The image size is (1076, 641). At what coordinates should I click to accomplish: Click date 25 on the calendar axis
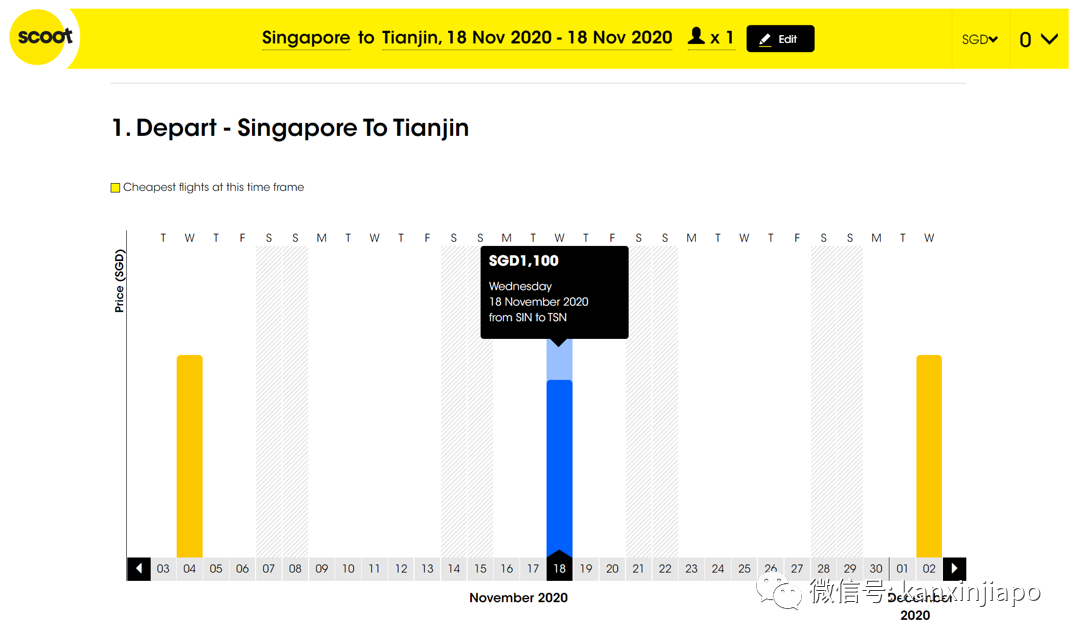pyautogui.click(x=745, y=568)
